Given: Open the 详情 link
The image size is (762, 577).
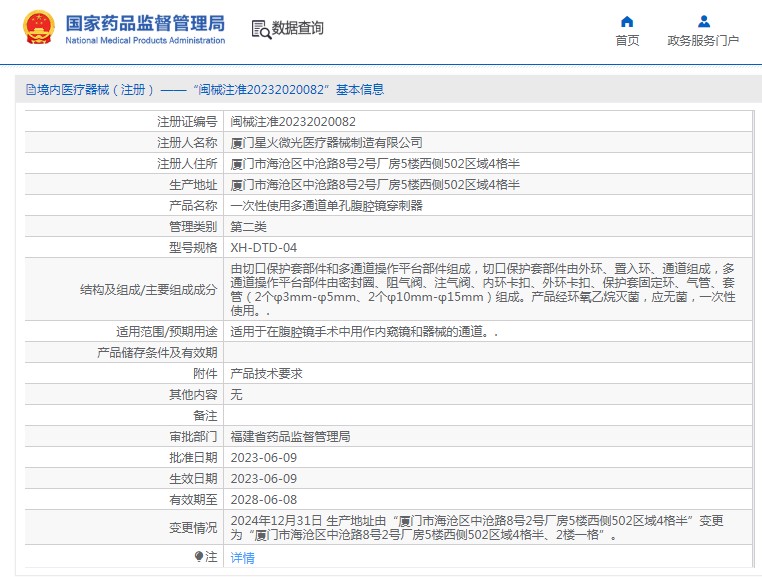Looking at the screenshot, I should pos(243,558).
